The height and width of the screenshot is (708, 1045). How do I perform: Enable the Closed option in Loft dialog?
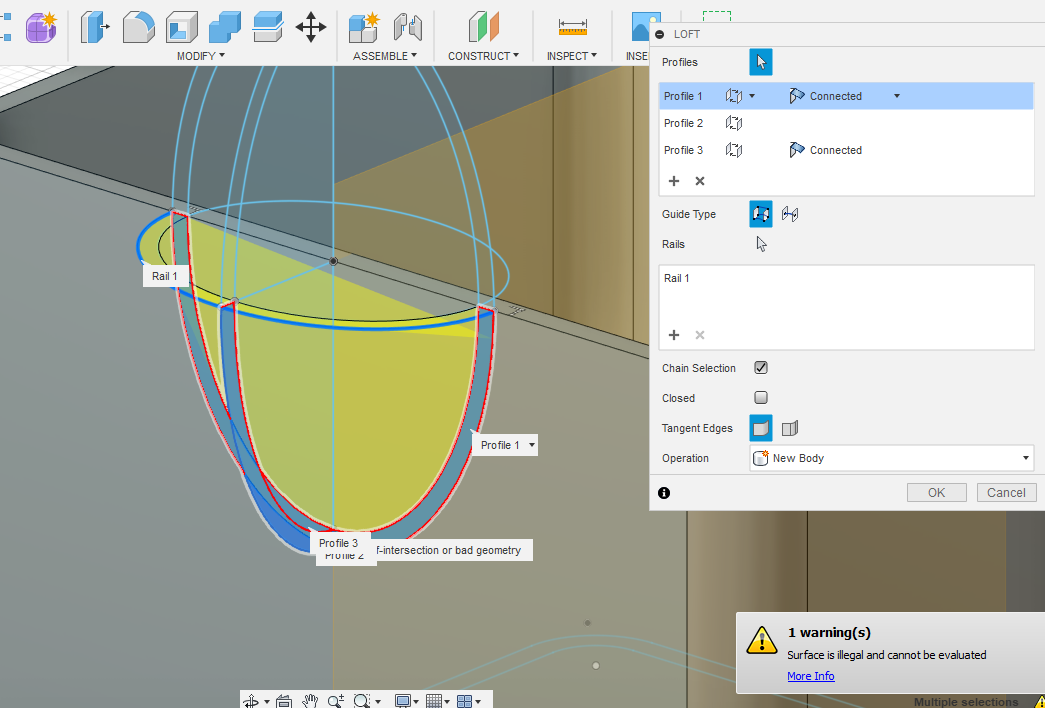coord(761,397)
